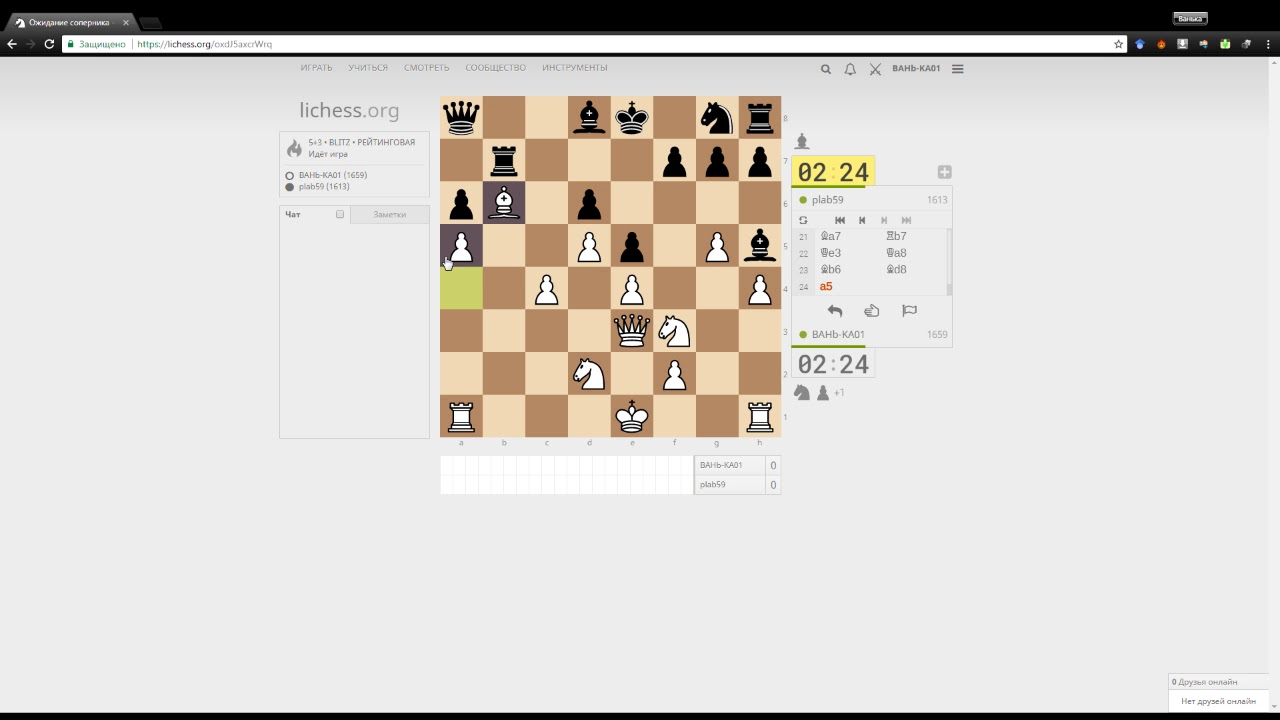Open ВАНЬ-КА01 user menu in header
The height and width of the screenshot is (720, 1280).
point(916,69)
